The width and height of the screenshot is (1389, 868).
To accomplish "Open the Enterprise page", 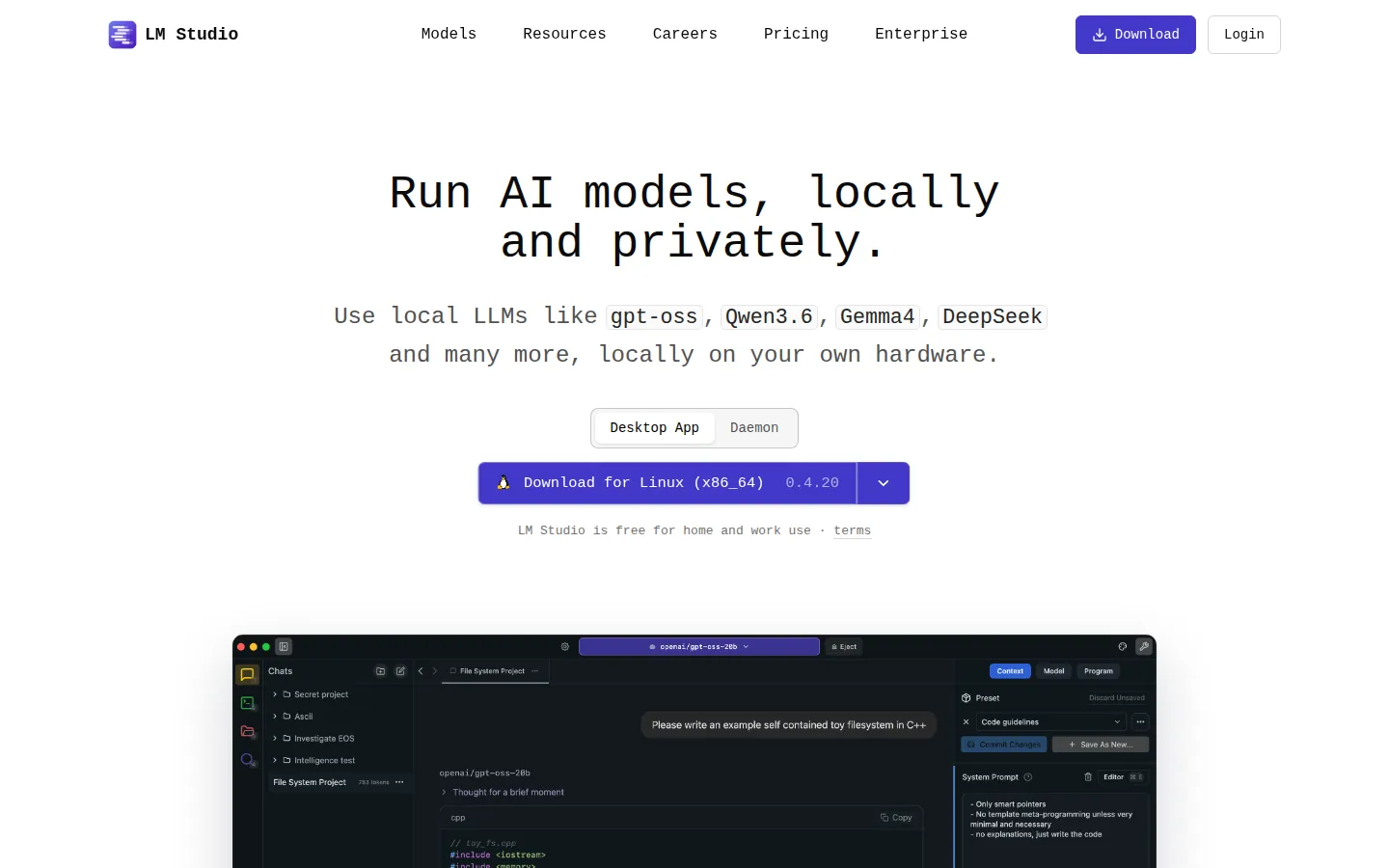I will [x=921, y=34].
